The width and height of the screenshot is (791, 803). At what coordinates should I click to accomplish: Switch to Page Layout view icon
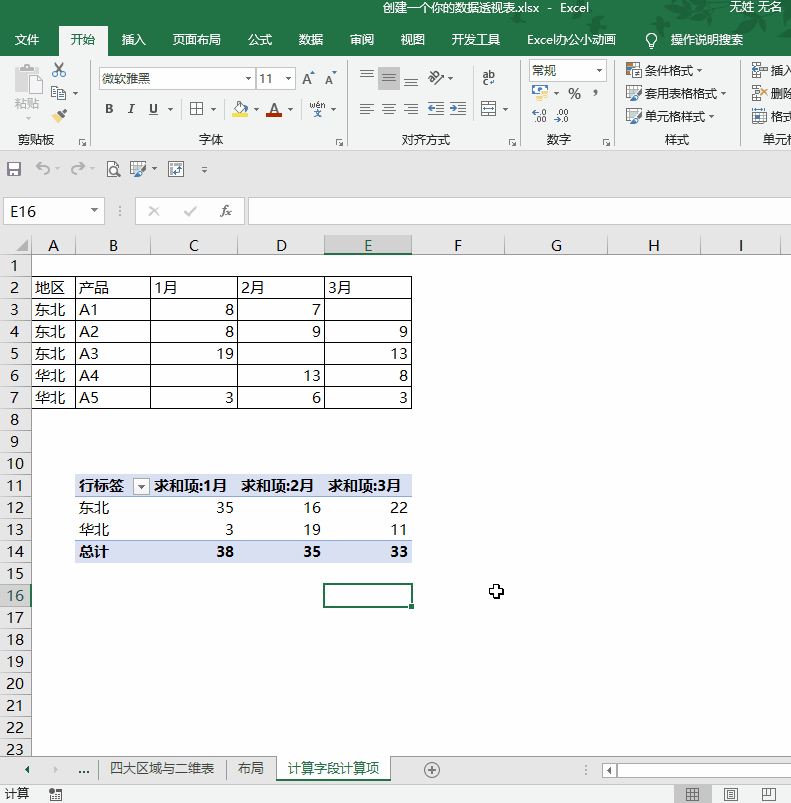[x=731, y=794]
